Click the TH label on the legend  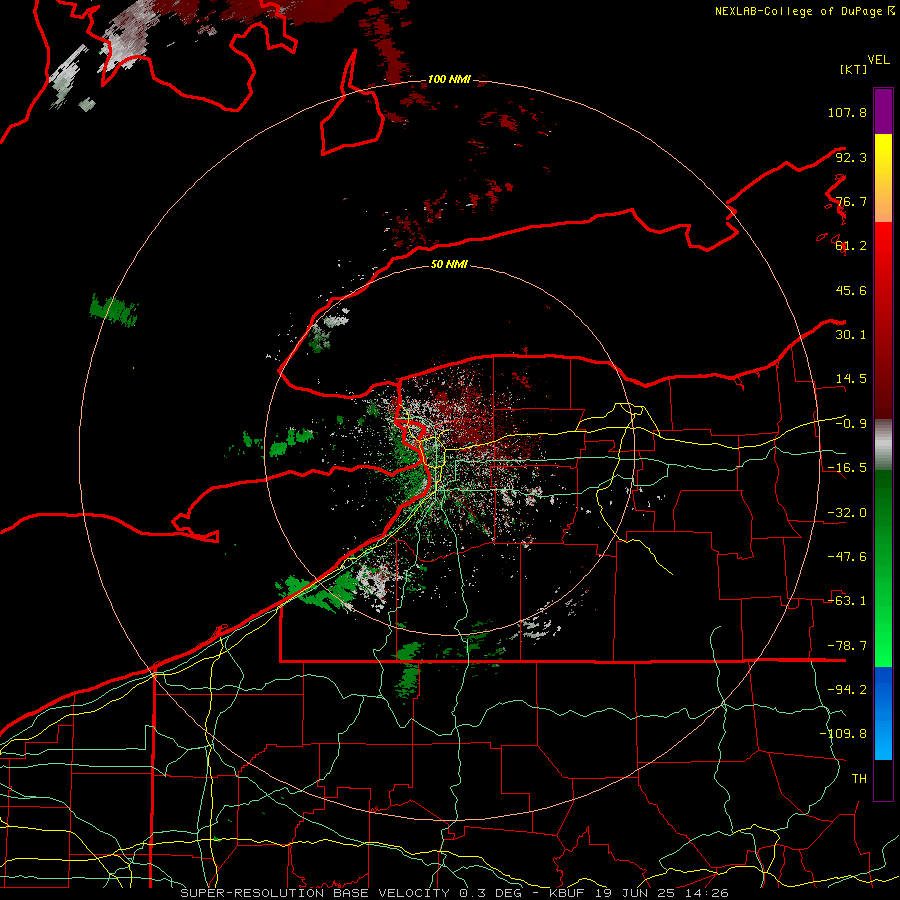click(859, 779)
